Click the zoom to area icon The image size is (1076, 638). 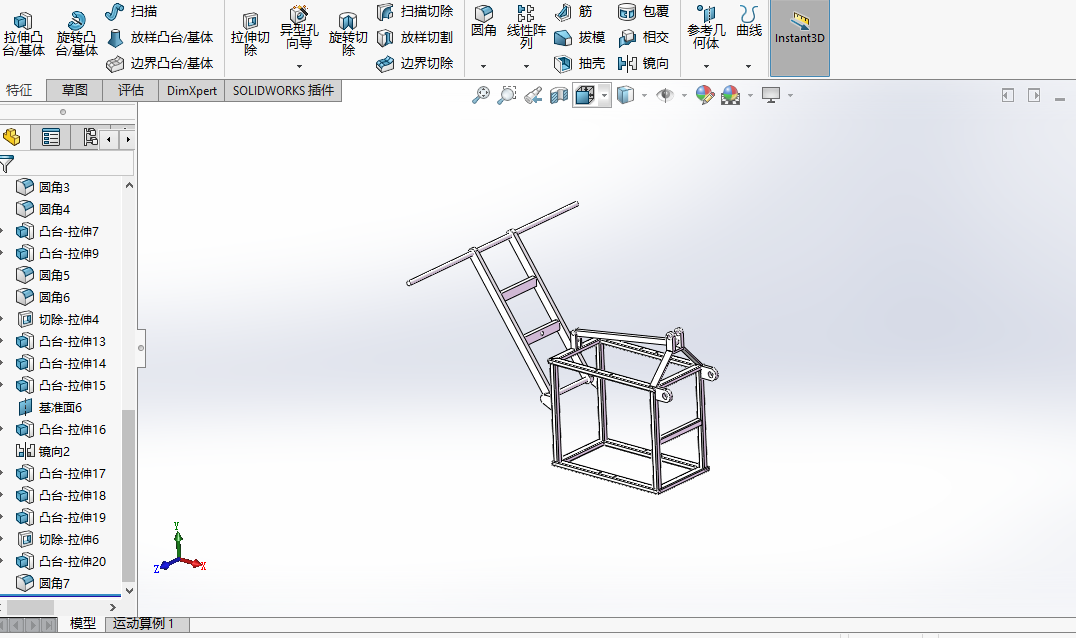[506, 95]
